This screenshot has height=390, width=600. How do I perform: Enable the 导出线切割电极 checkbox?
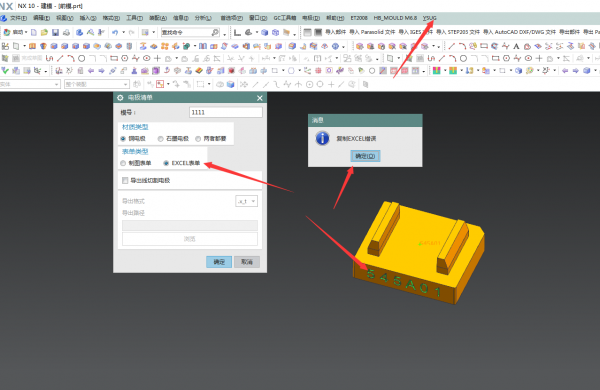[125, 180]
